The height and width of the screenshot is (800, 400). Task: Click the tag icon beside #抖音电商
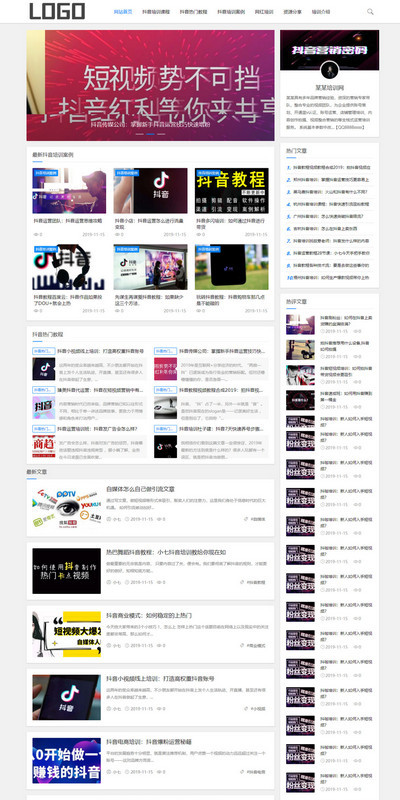[x=243, y=772]
